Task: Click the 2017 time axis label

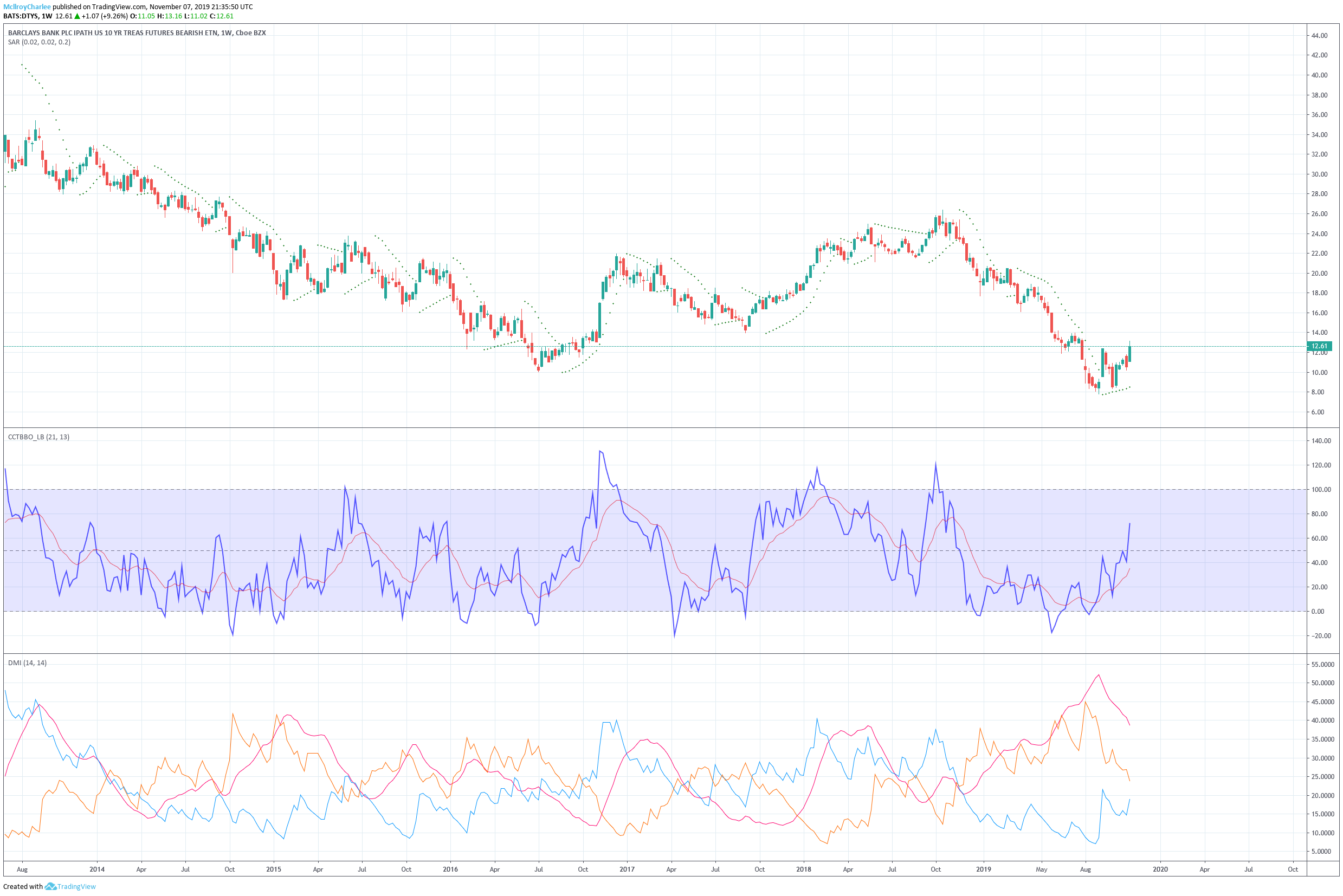Action: [627, 869]
